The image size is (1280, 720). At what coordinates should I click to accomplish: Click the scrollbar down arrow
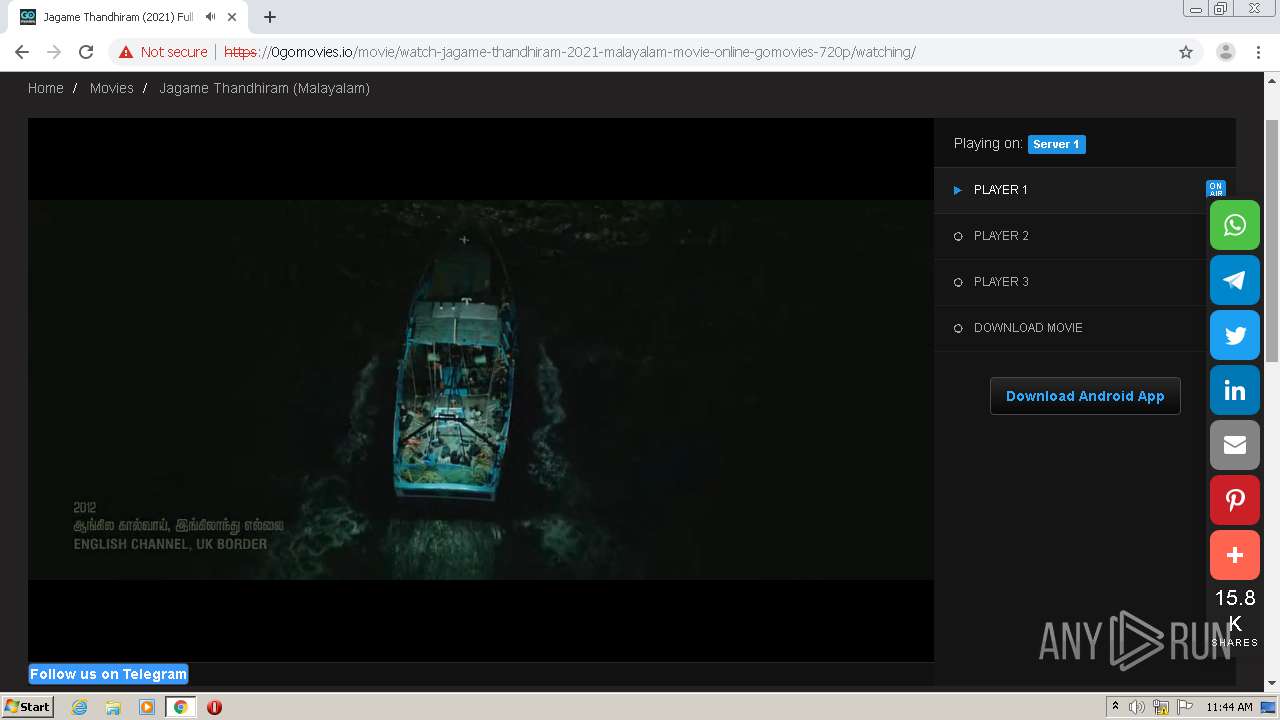[1272, 683]
